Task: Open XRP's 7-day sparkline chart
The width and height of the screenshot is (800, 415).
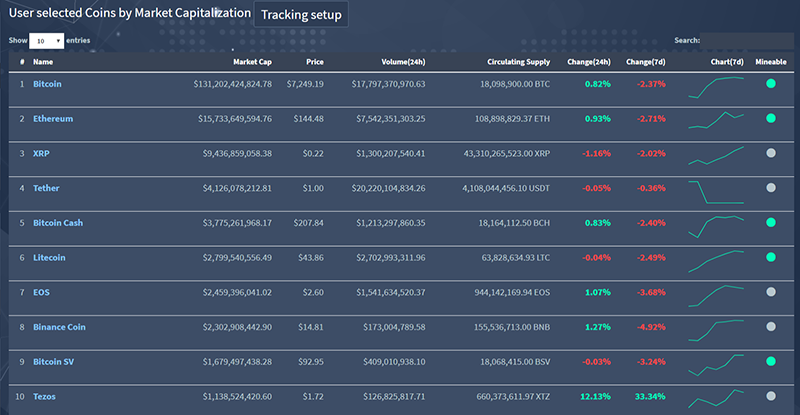Action: tap(716, 156)
